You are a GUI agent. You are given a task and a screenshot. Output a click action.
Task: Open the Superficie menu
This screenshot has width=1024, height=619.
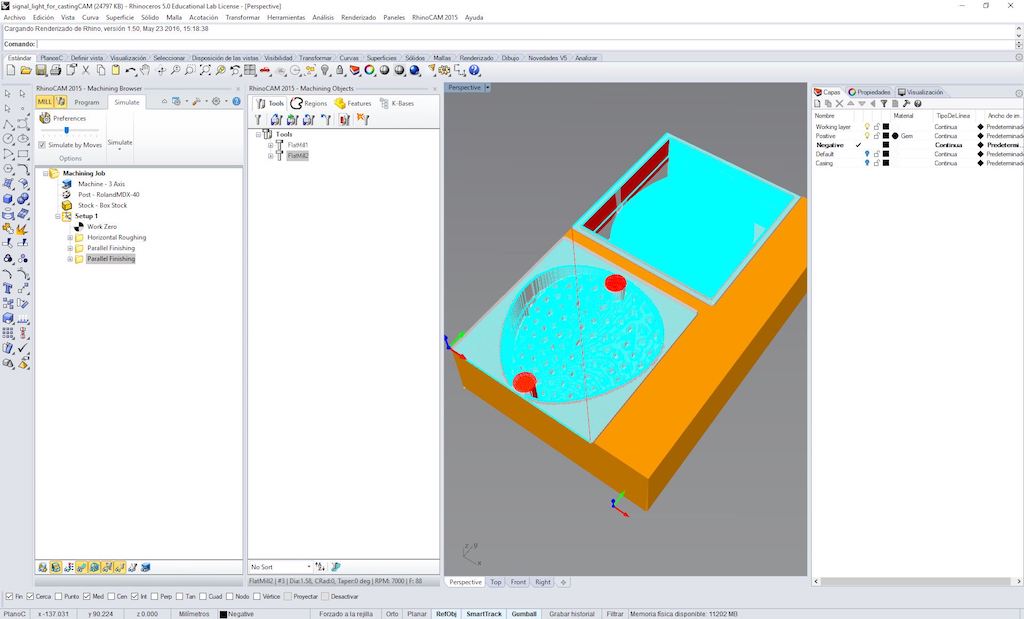click(120, 18)
